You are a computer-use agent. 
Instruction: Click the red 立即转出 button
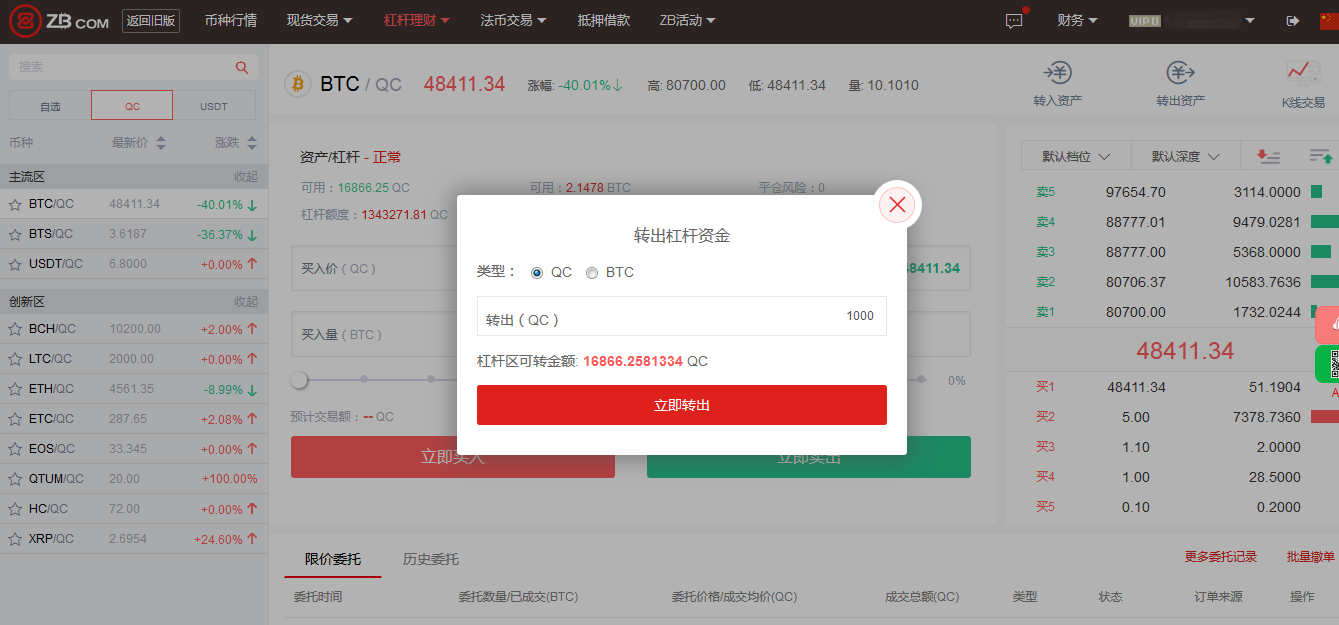pos(682,405)
